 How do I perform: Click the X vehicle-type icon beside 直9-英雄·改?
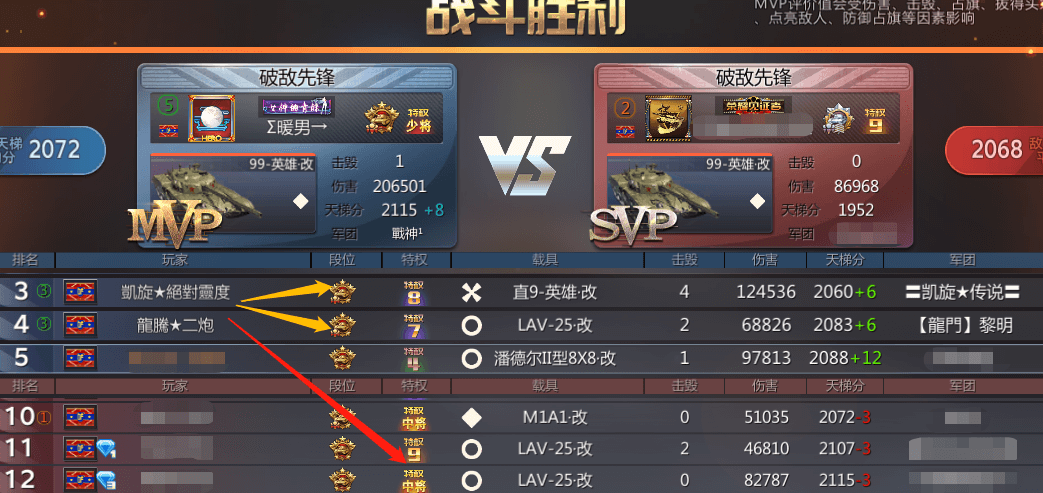click(472, 292)
